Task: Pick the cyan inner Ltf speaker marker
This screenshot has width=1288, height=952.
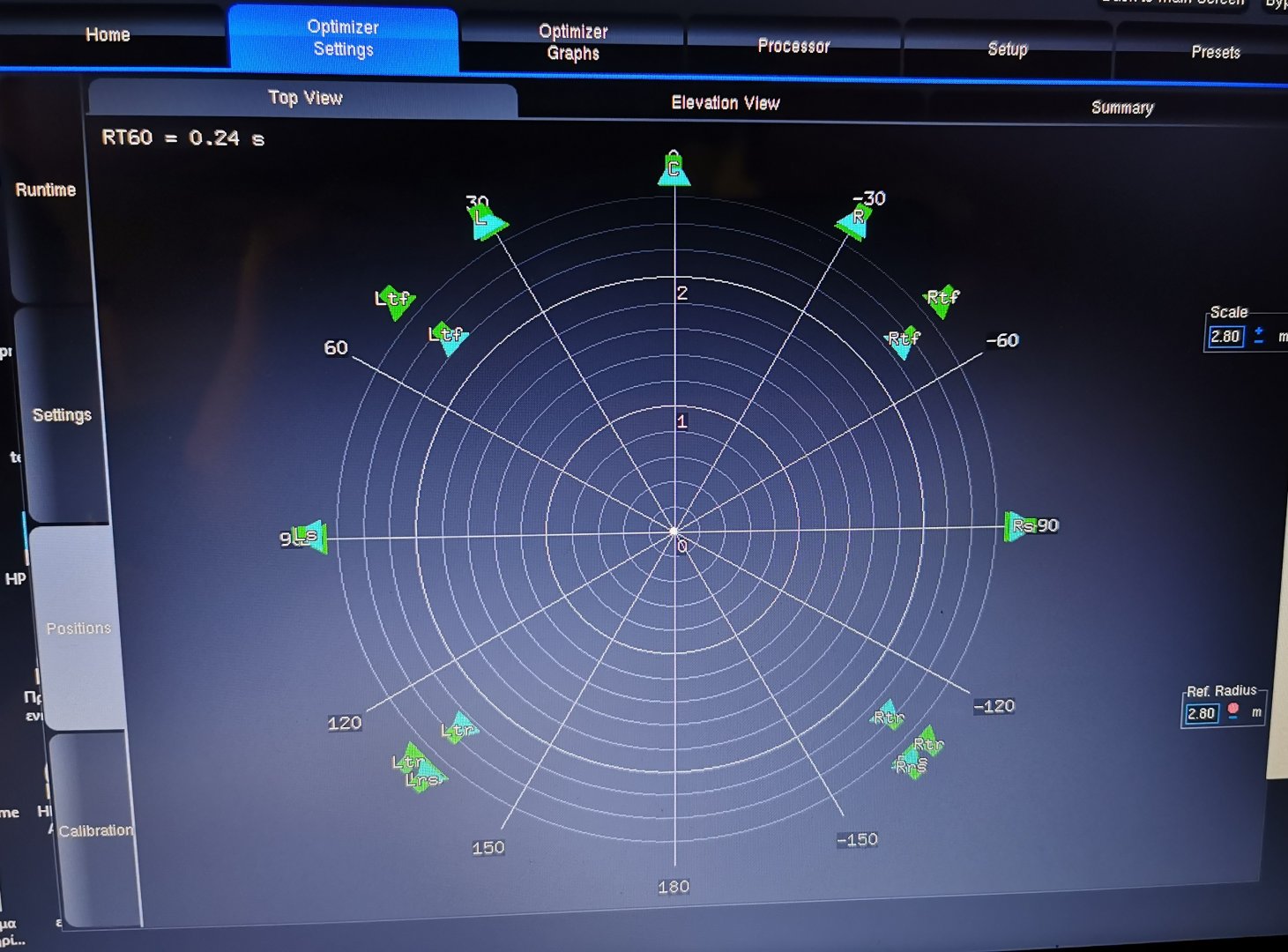Action: (448, 338)
